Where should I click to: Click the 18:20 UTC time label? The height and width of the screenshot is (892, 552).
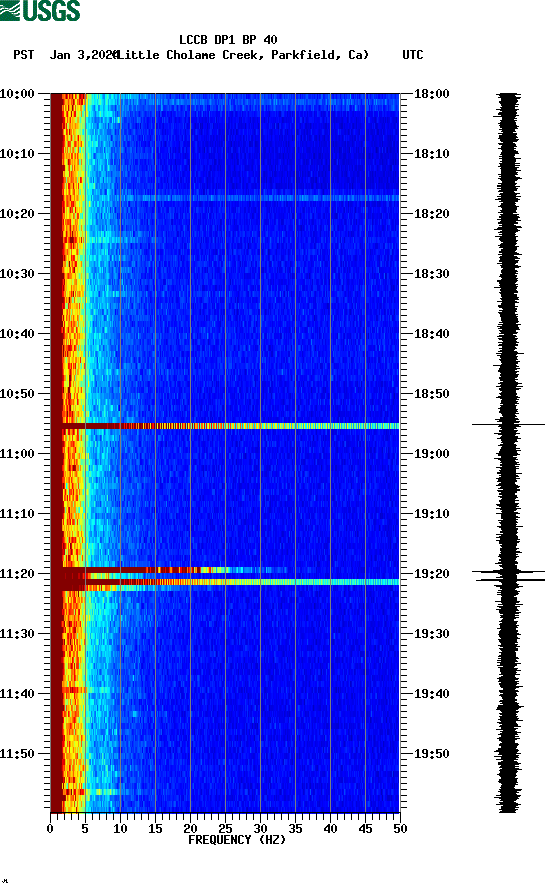click(431, 214)
